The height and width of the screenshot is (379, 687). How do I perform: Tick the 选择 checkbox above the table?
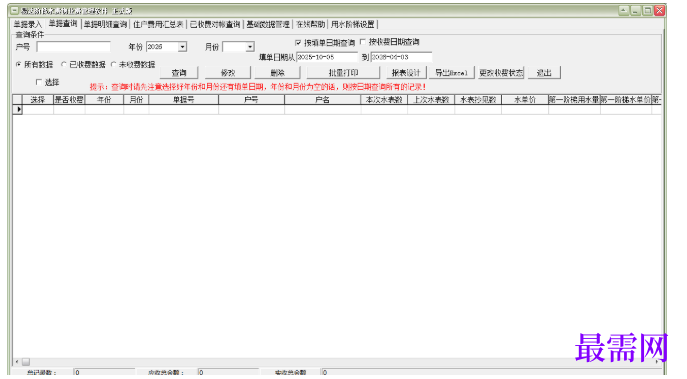click(39, 82)
